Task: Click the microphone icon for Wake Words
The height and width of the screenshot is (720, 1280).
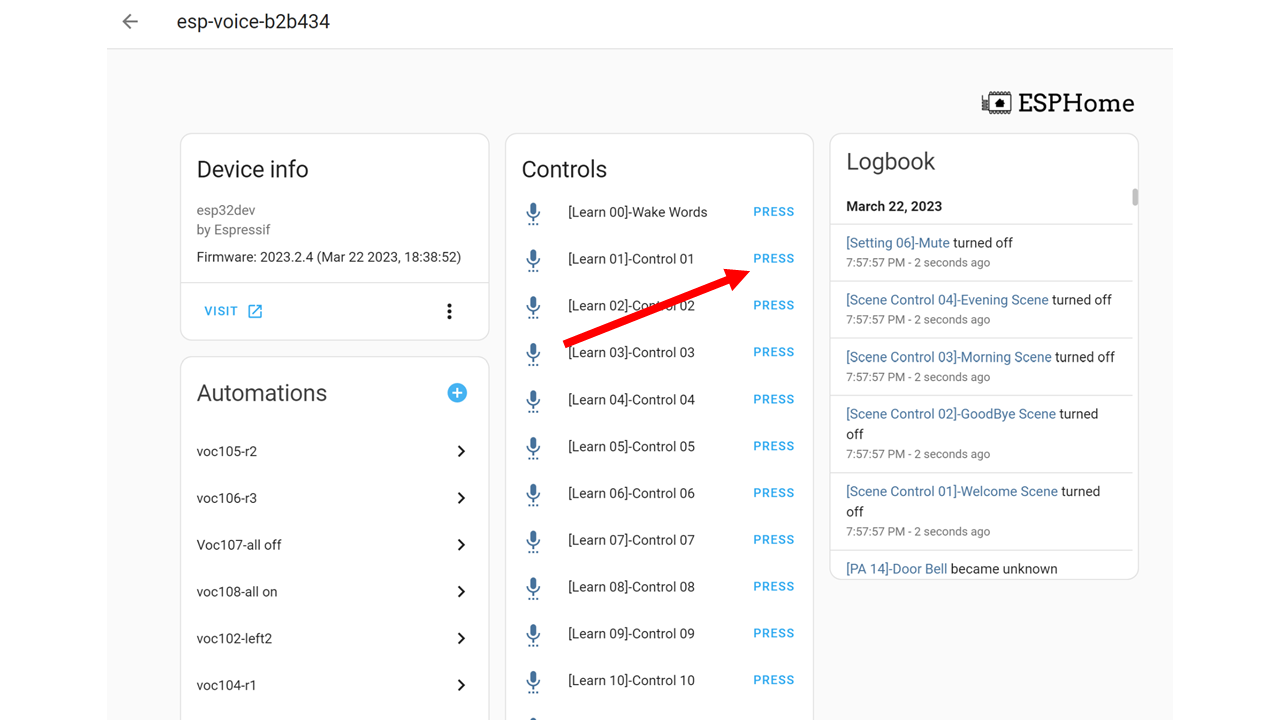Action: click(533, 213)
